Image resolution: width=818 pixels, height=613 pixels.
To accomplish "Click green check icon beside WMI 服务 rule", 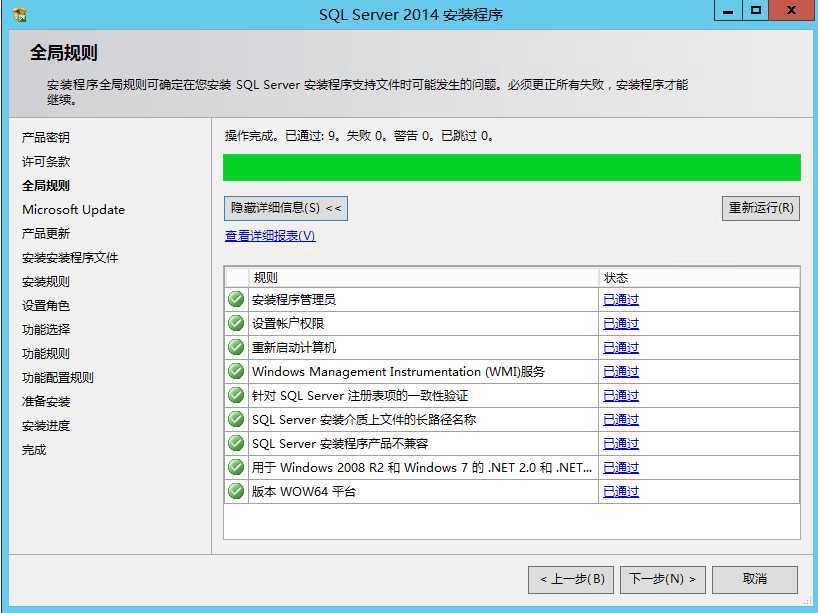I will point(236,371).
